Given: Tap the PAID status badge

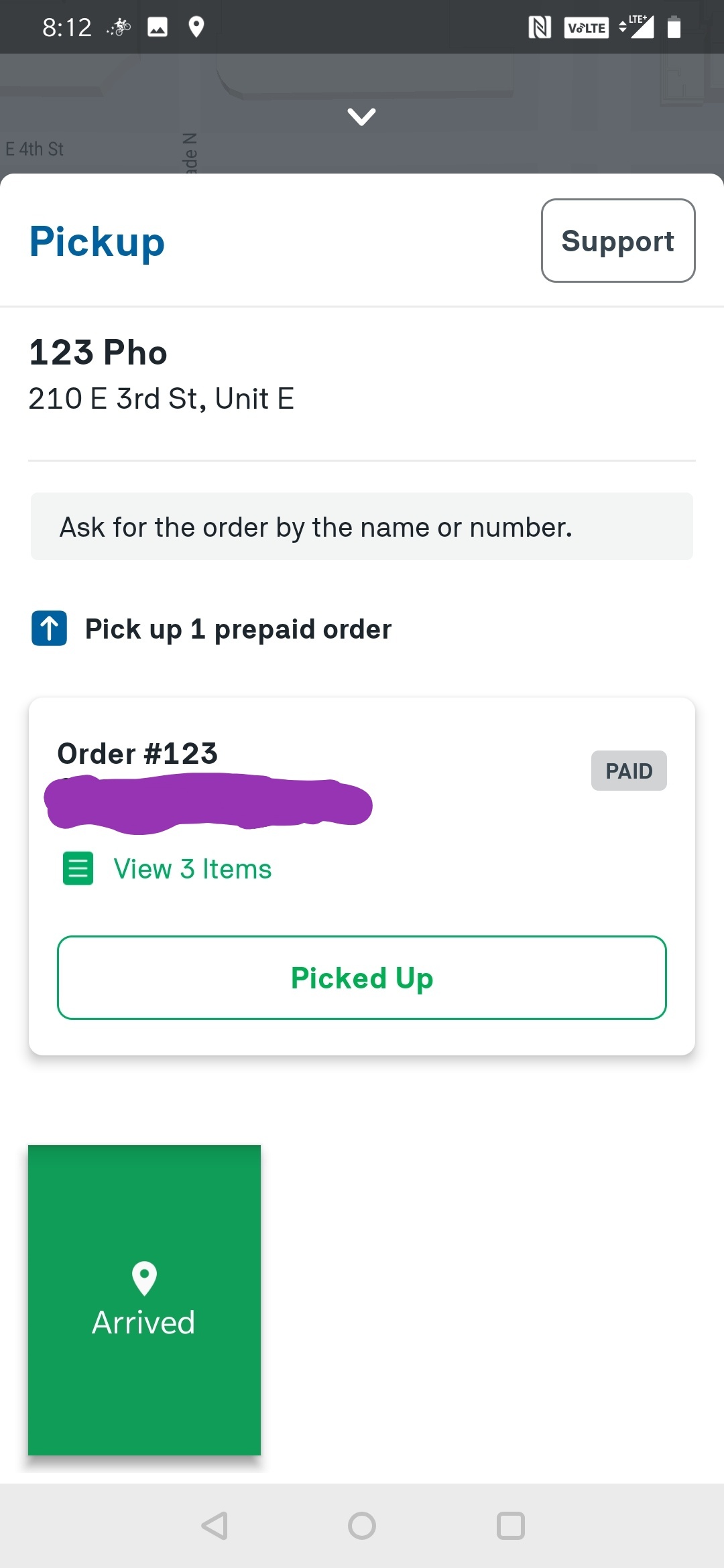Looking at the screenshot, I should pos(629,770).
